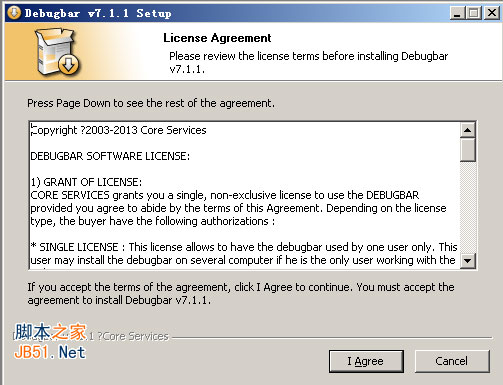Click the Press Page Down instruction text
This screenshot has width=503, height=385.
151,103
